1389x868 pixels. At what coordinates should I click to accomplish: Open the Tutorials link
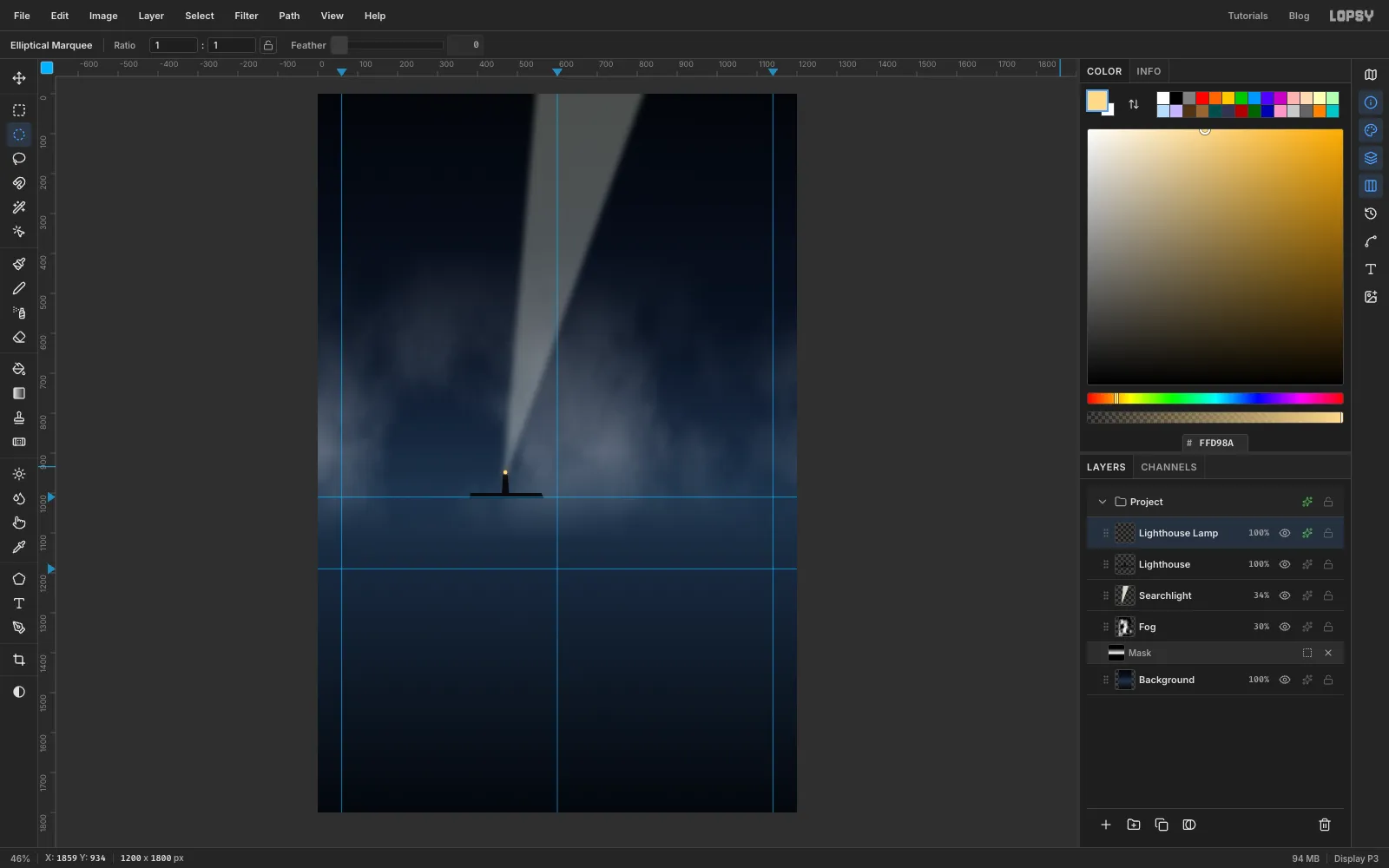coord(1247,16)
